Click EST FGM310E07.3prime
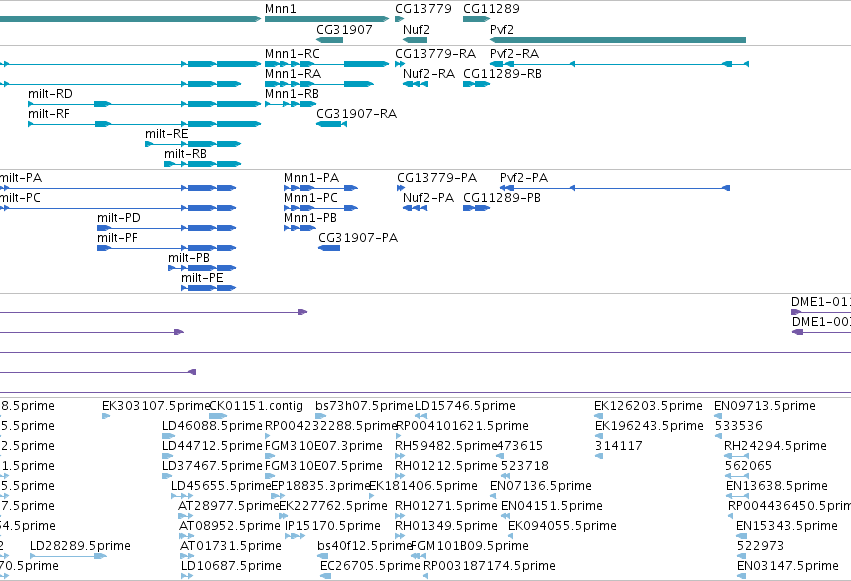The height and width of the screenshot is (581, 851). [x=324, y=446]
